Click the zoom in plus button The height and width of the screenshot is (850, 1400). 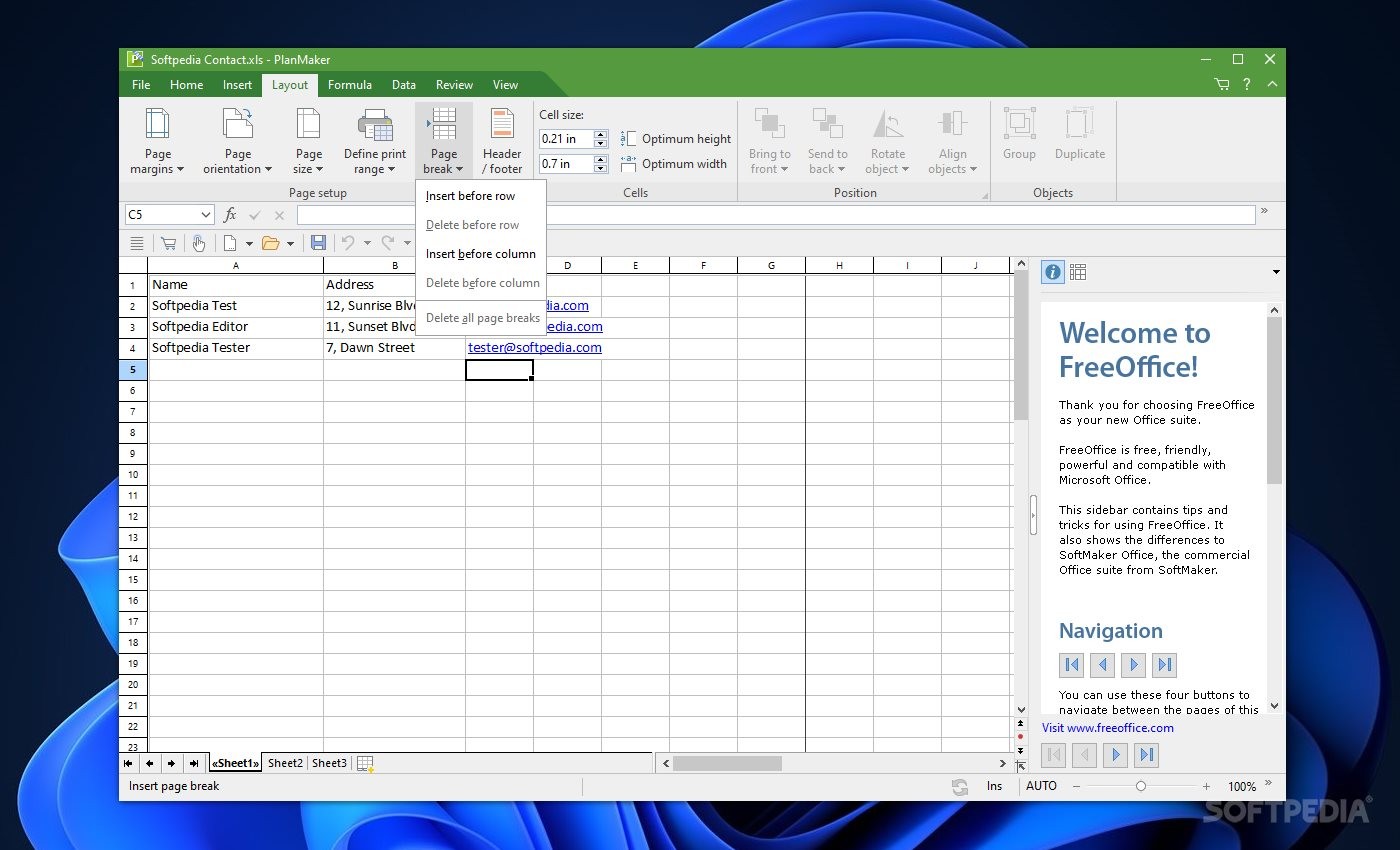tap(1206, 787)
